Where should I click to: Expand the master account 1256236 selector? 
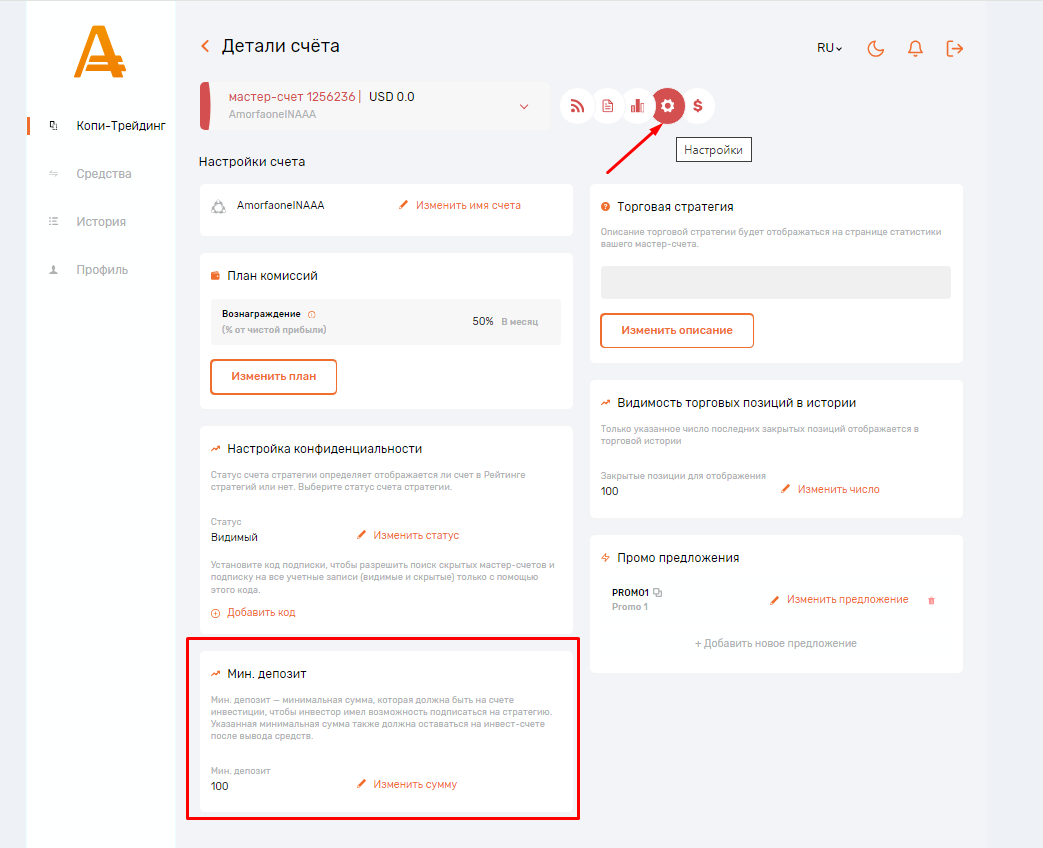(524, 106)
